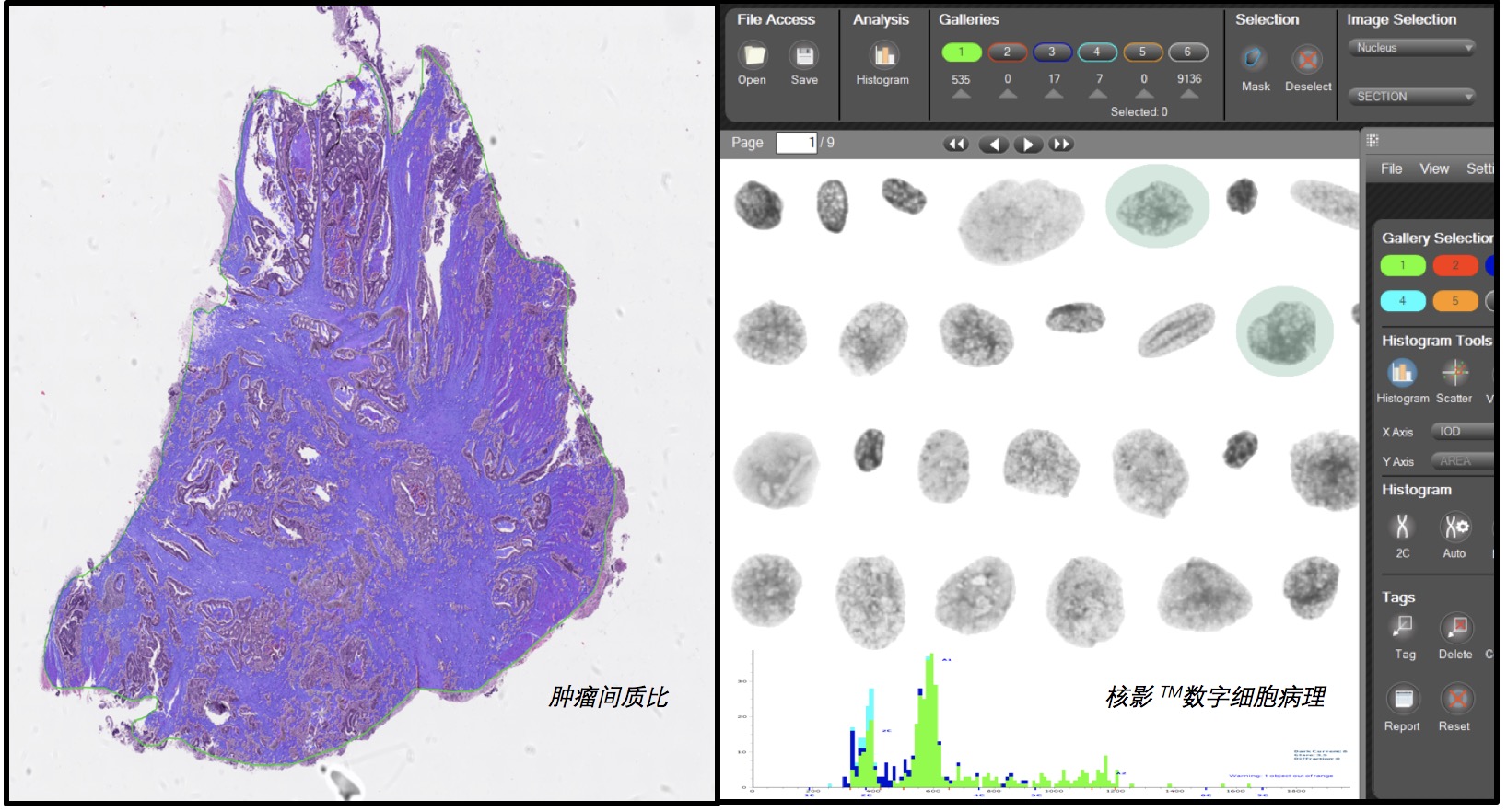Click the Delete tag icon
The height and width of the screenshot is (812, 1507).
pyautogui.click(x=1455, y=627)
